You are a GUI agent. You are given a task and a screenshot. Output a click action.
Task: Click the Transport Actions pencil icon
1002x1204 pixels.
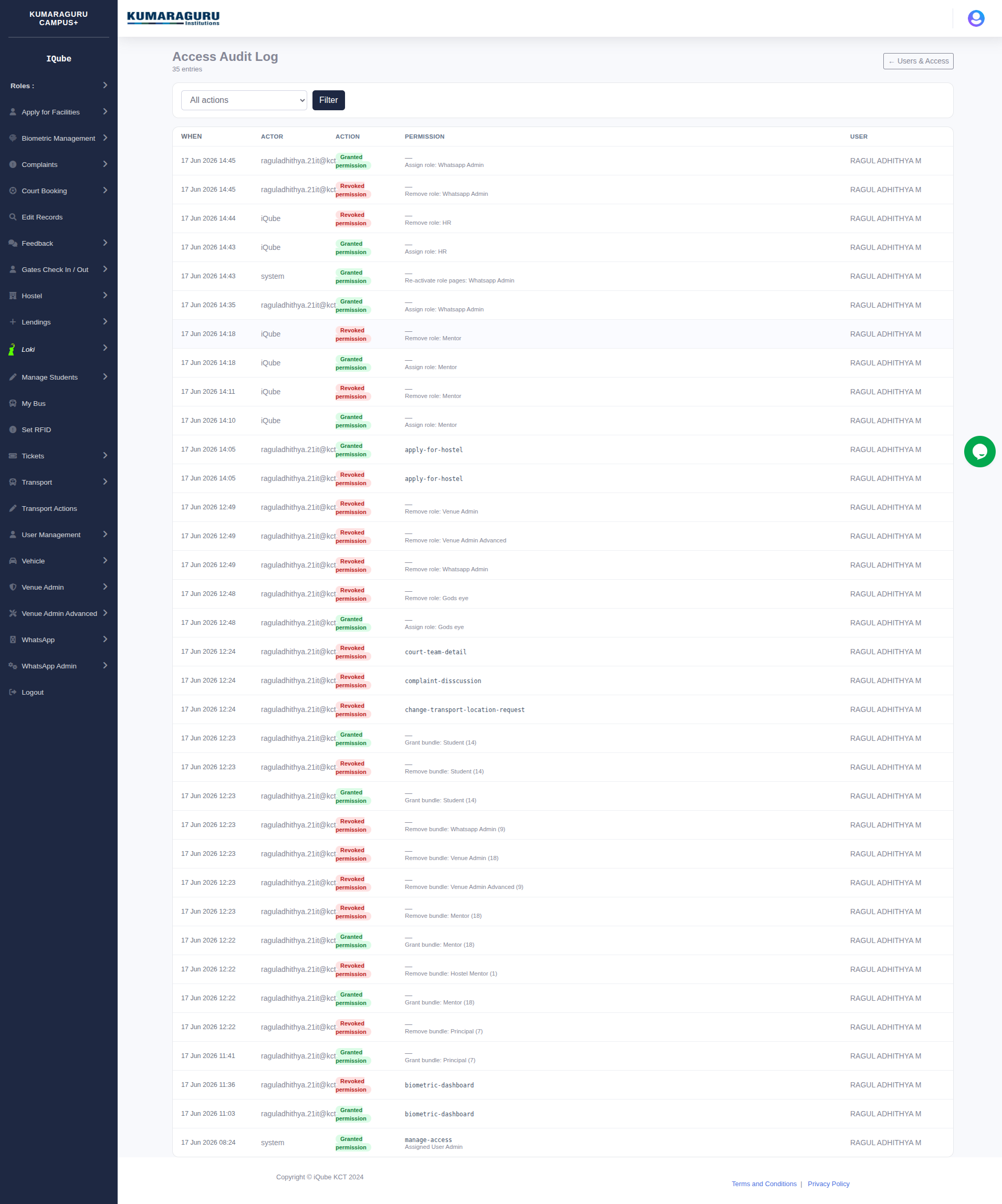click(x=13, y=509)
